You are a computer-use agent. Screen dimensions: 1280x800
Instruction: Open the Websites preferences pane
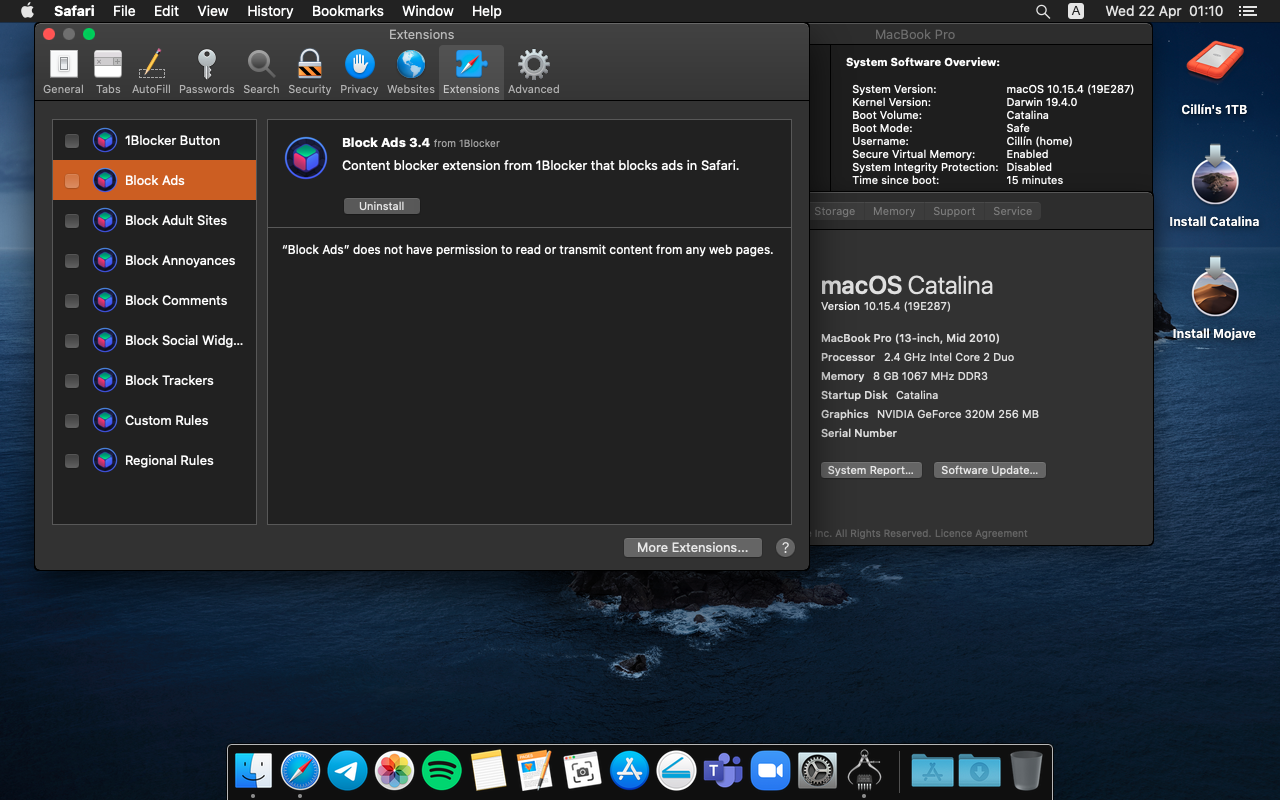pos(411,73)
